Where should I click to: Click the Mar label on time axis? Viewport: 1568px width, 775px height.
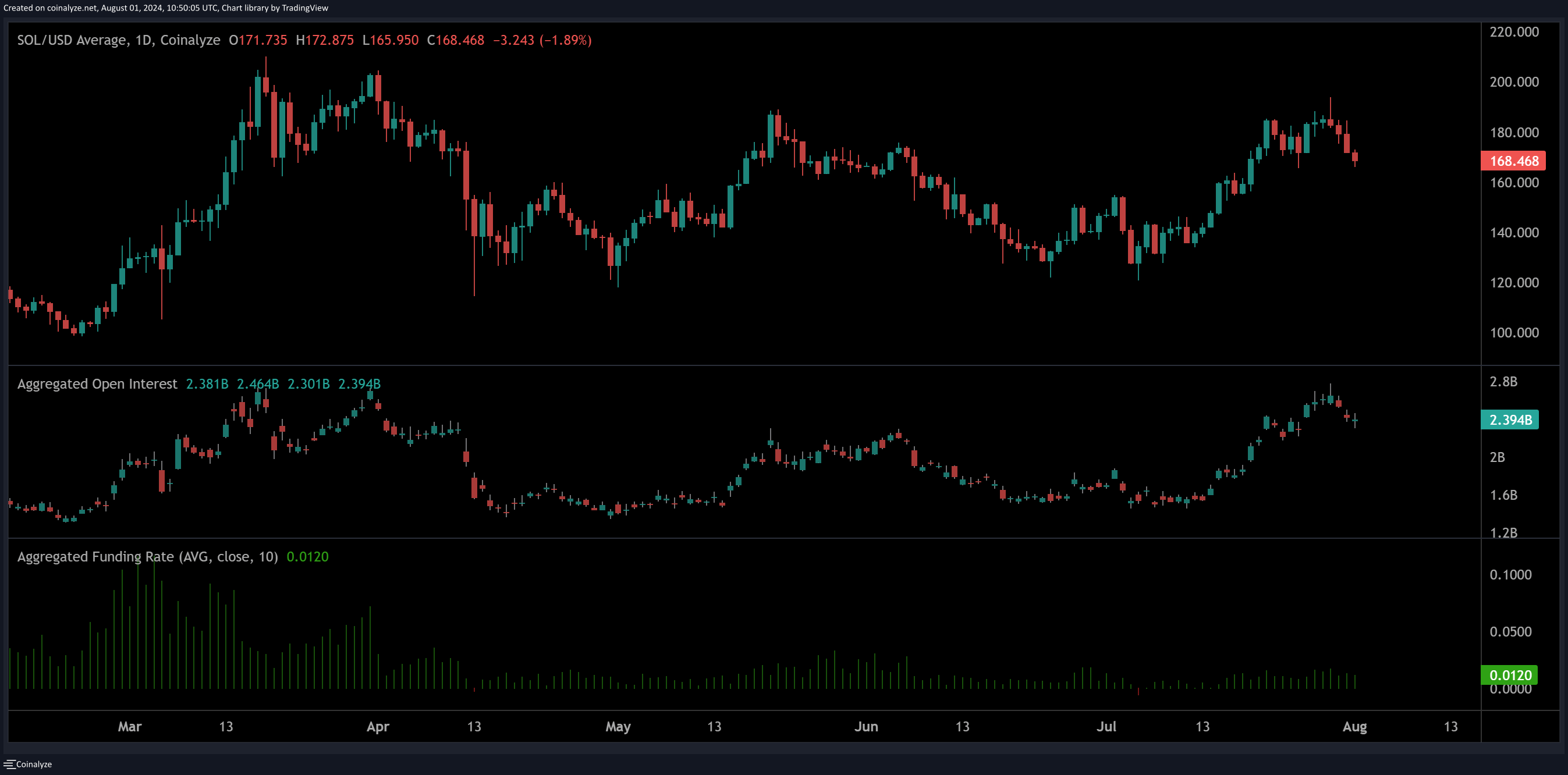[130, 726]
